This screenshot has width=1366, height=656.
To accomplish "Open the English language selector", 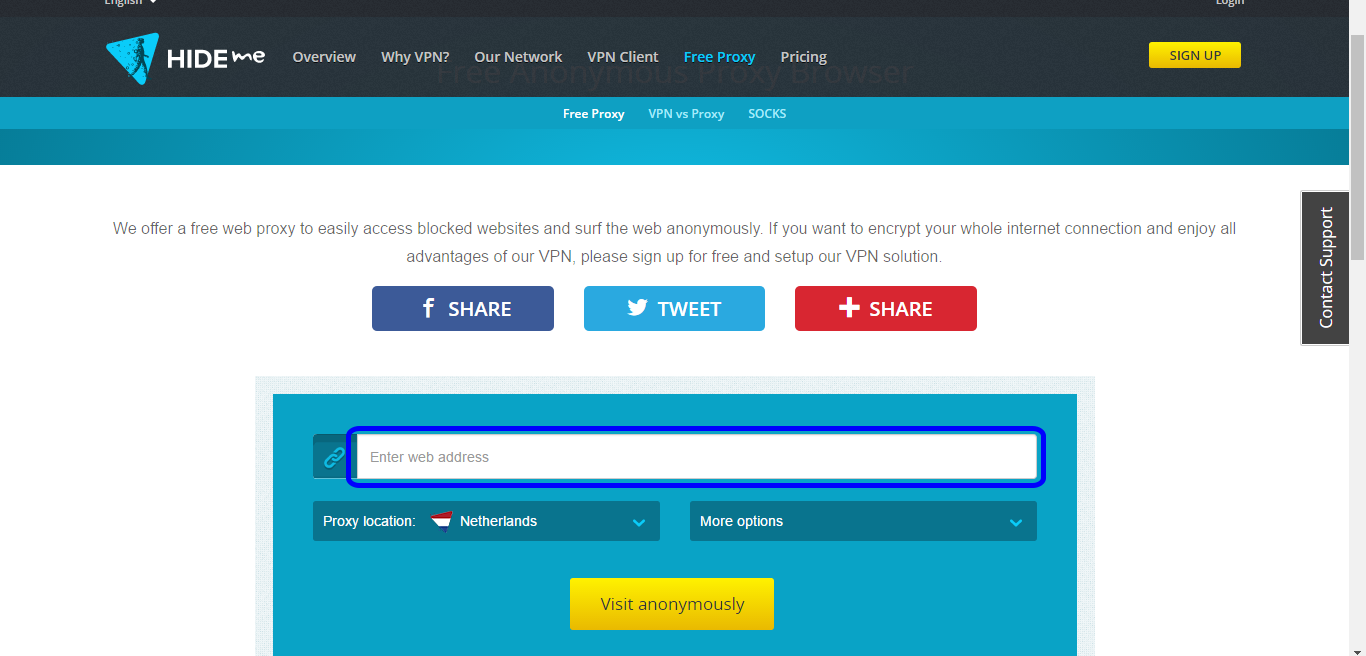I will click(x=130, y=3).
